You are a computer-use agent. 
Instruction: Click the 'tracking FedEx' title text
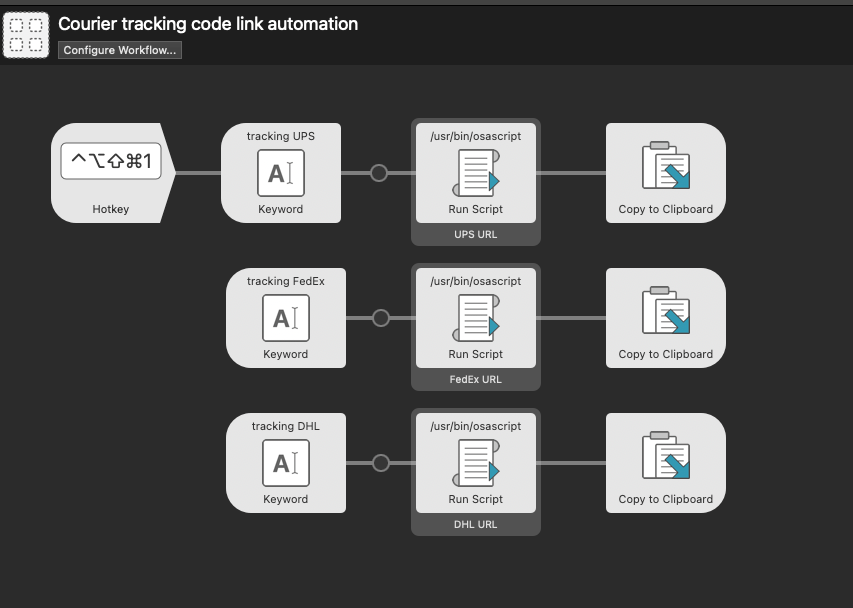pyautogui.click(x=286, y=281)
